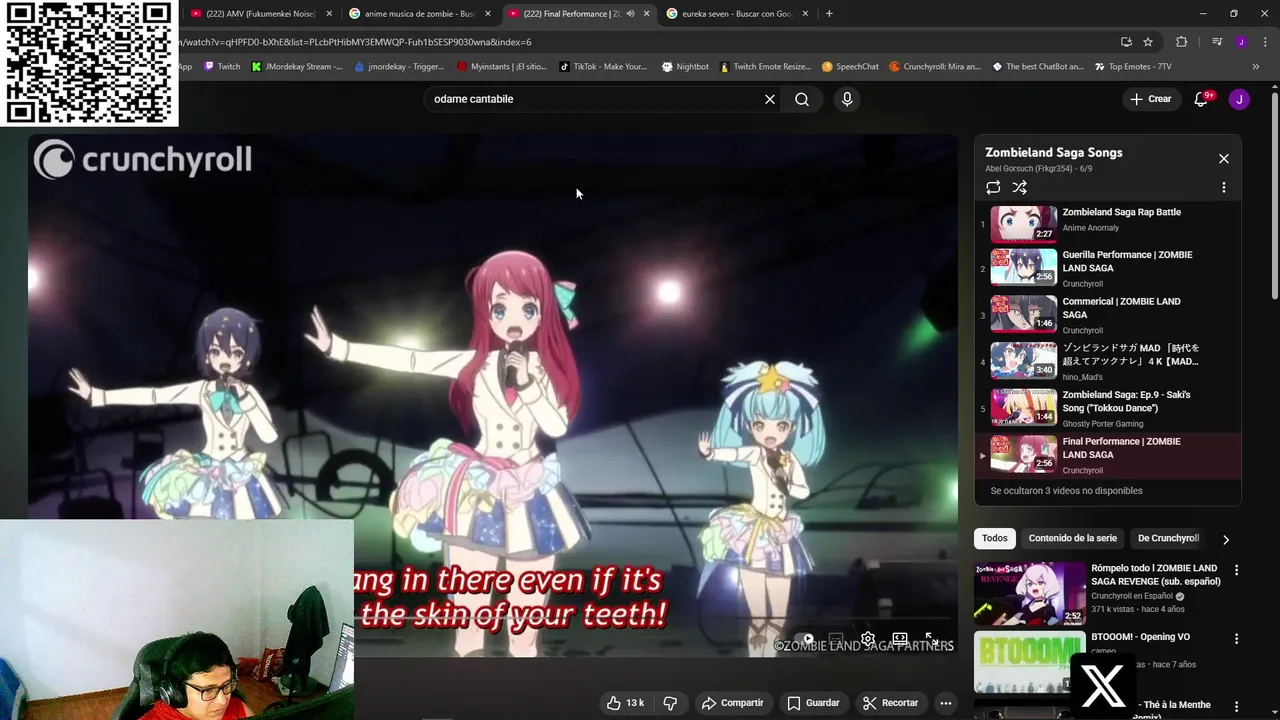The width and height of the screenshot is (1280, 720).
Task: Close the "eureka seven" browser tab
Action: coord(805,14)
